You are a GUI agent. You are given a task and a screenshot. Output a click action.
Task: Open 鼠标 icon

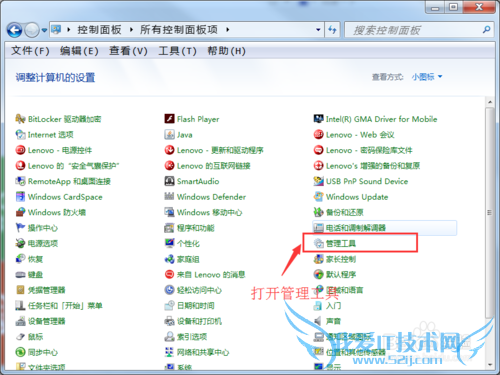click(20, 337)
